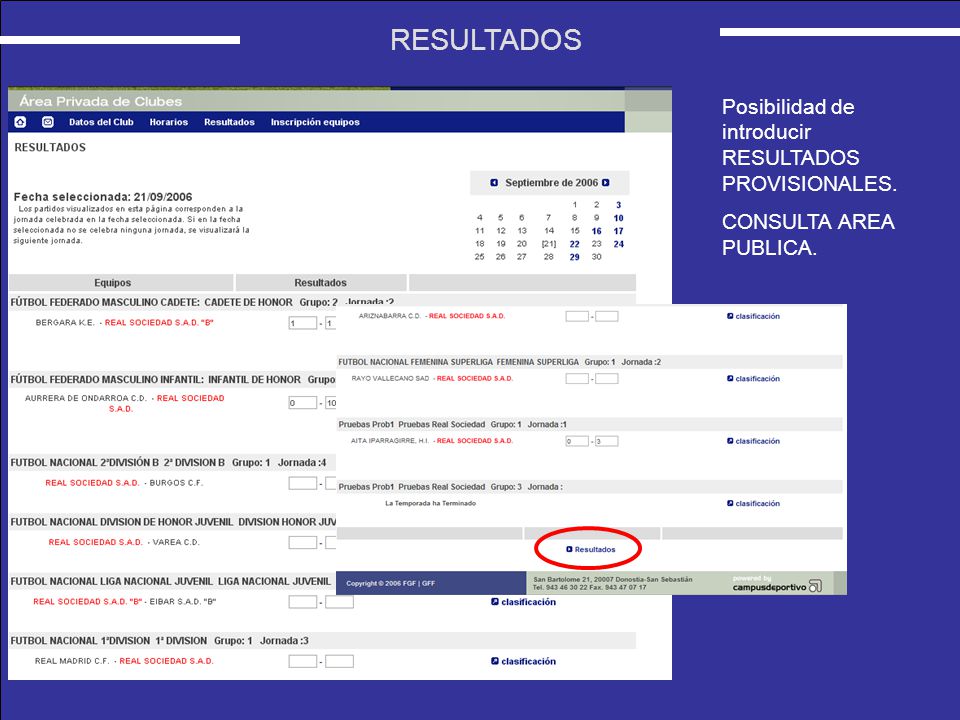Image resolution: width=960 pixels, height=720 pixels.
Task: Click the Resultados column header
Action: [320, 283]
